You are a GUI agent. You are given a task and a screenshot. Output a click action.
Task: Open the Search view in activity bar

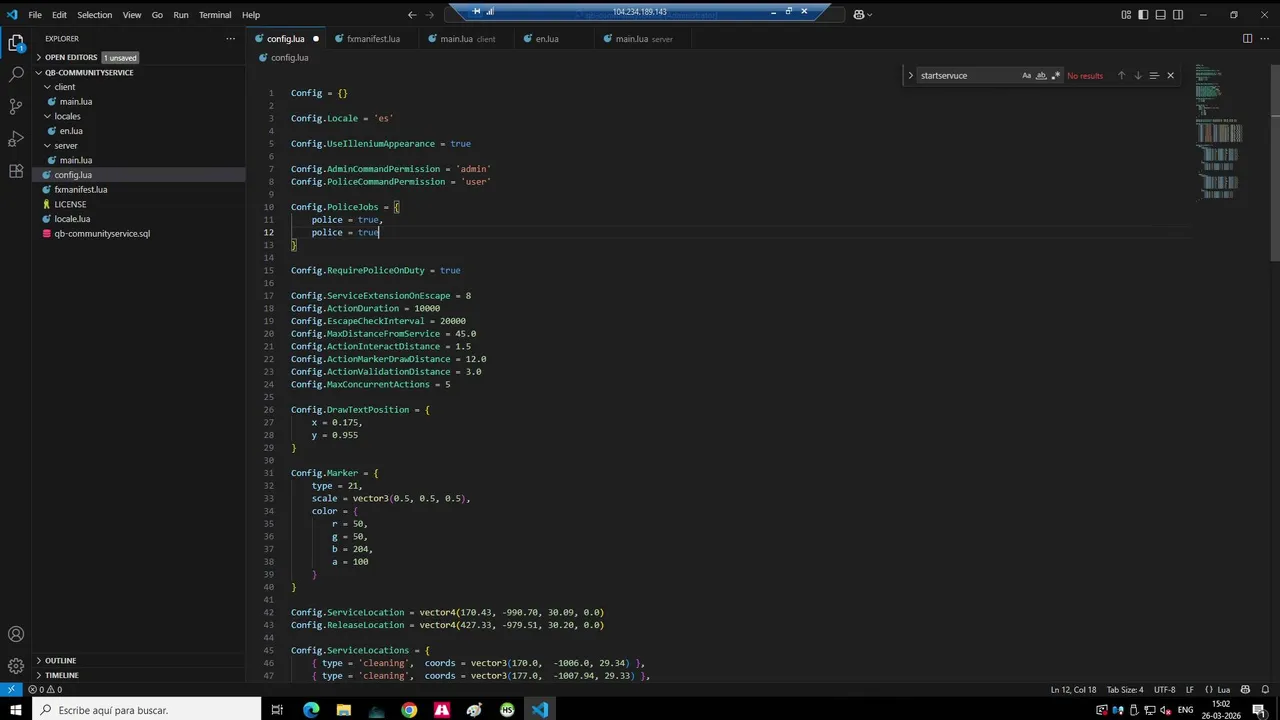click(16, 74)
